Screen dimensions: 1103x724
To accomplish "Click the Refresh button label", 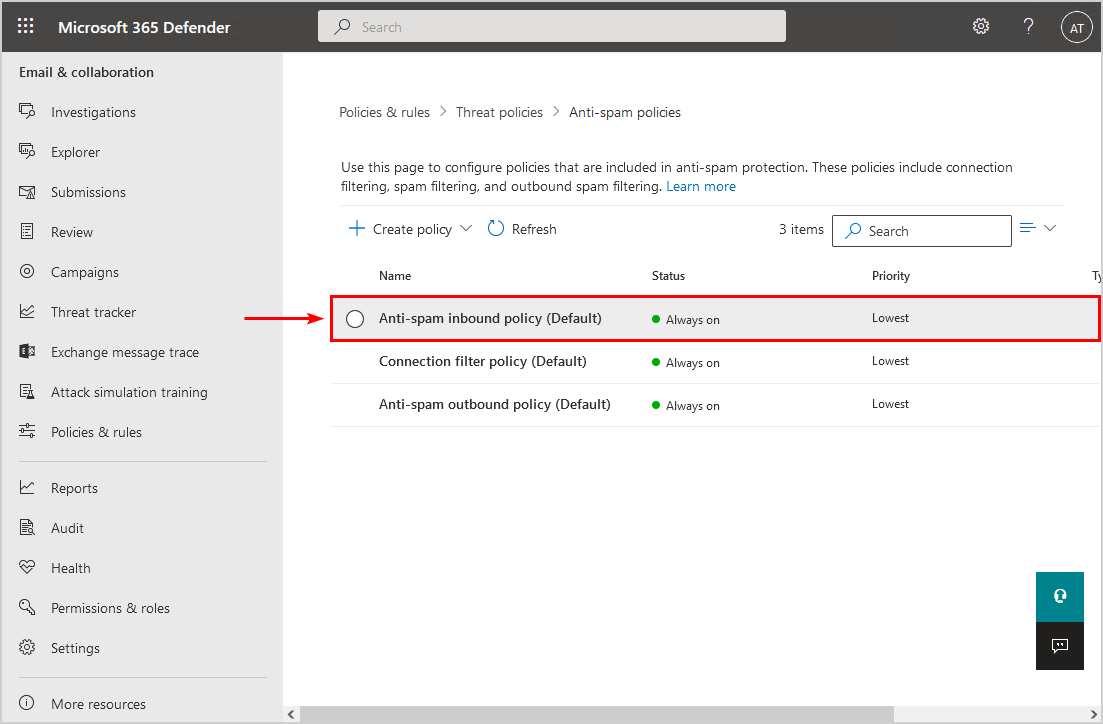I will (534, 229).
